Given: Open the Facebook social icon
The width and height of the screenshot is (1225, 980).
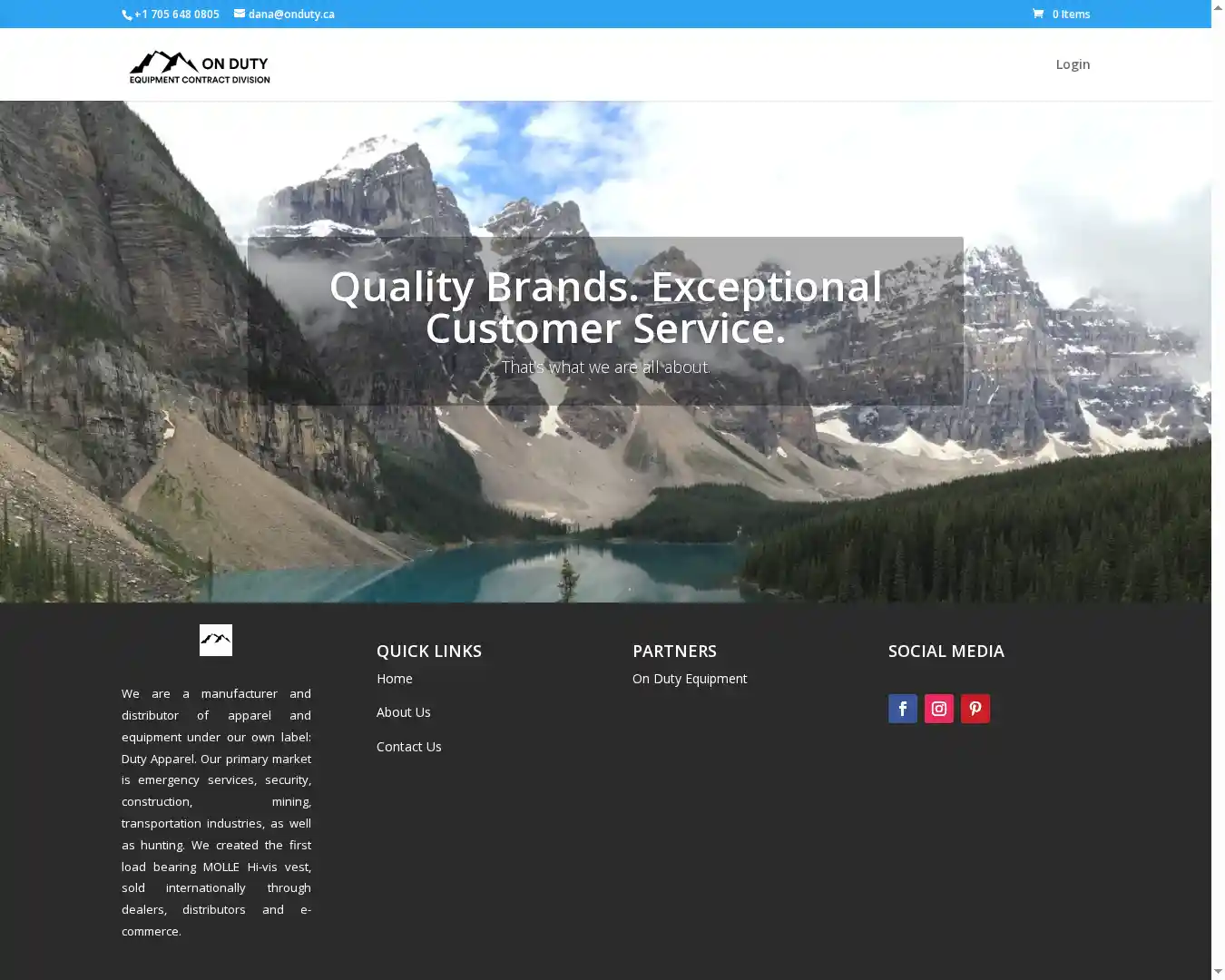Looking at the screenshot, I should click(x=902, y=709).
